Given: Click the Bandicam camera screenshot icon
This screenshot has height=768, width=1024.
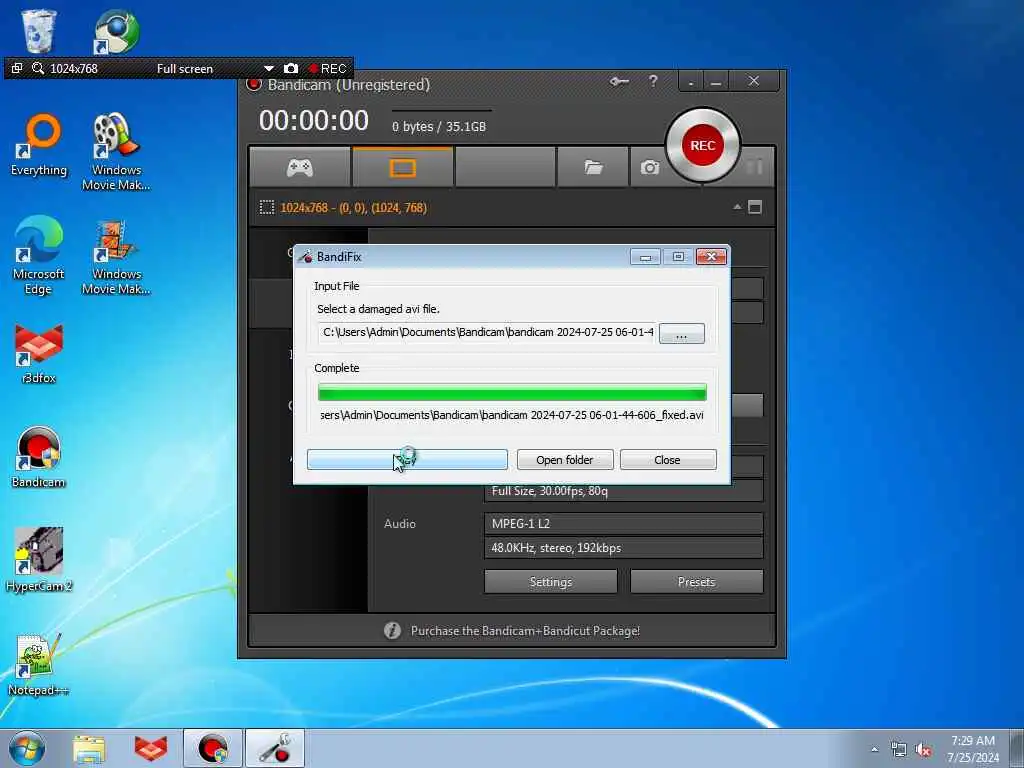Looking at the screenshot, I should point(650,168).
